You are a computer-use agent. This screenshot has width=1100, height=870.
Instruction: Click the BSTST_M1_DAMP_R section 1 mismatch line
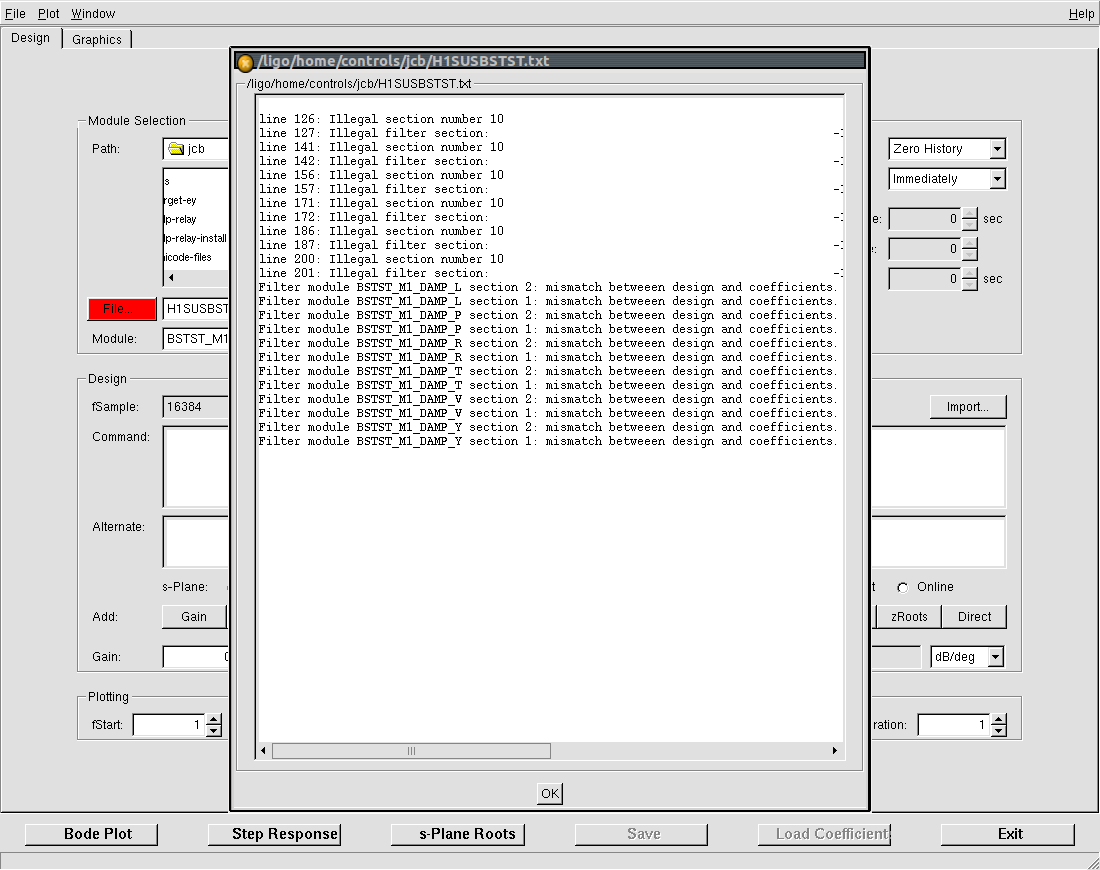coord(547,358)
